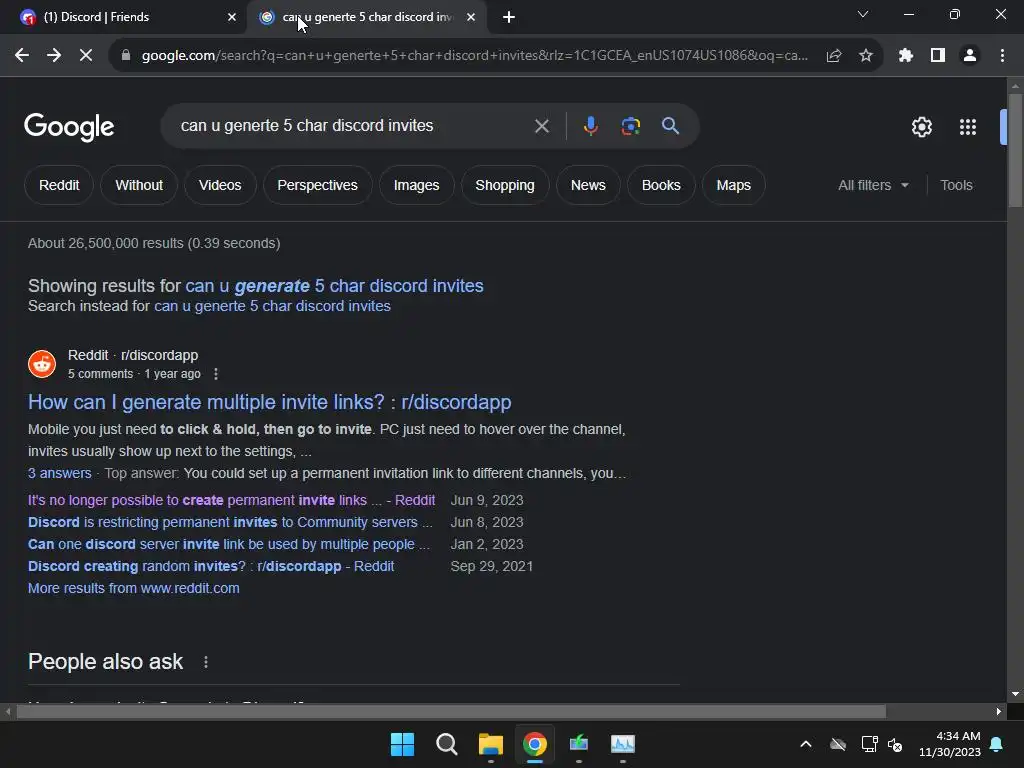The height and width of the screenshot is (768, 1024).
Task: Select the Without filter chip
Action: coord(139,185)
